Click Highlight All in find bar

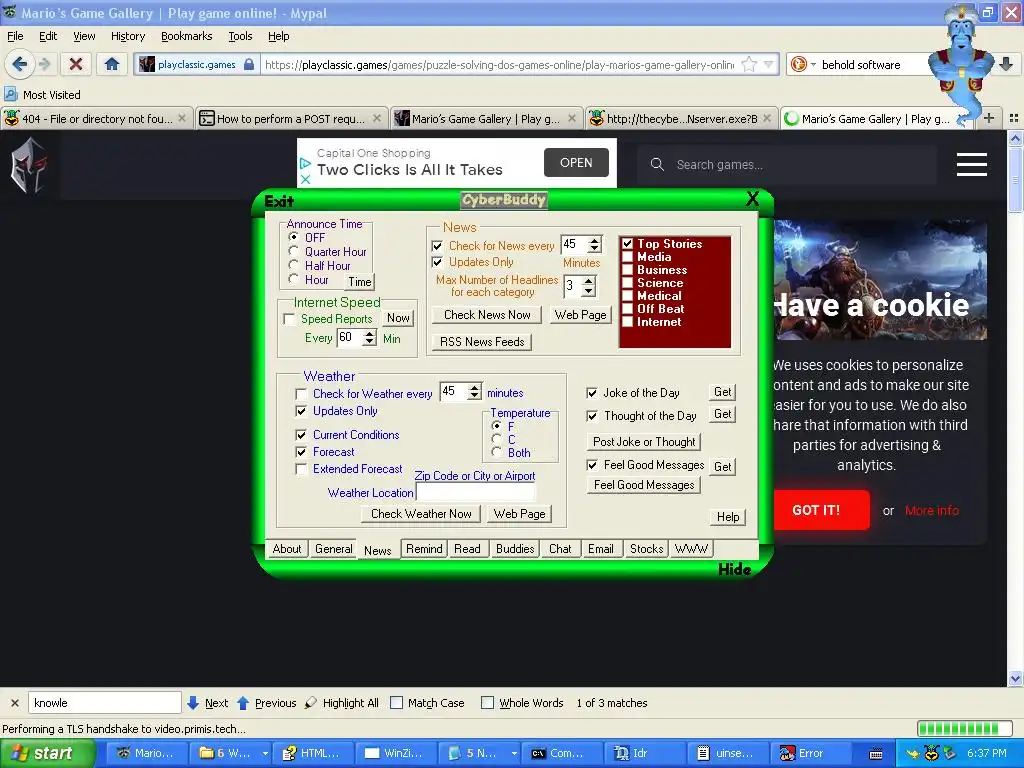342,703
